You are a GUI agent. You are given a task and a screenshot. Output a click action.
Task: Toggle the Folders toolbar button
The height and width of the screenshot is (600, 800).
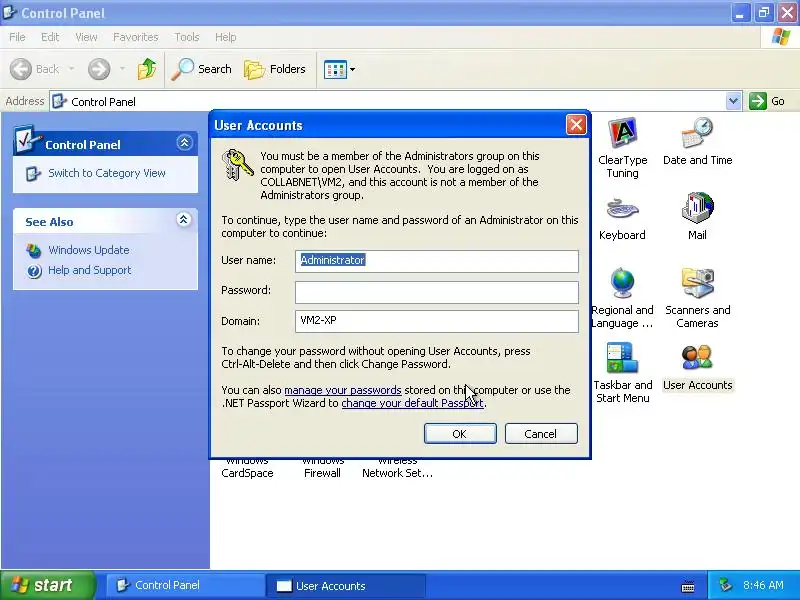click(x=275, y=69)
